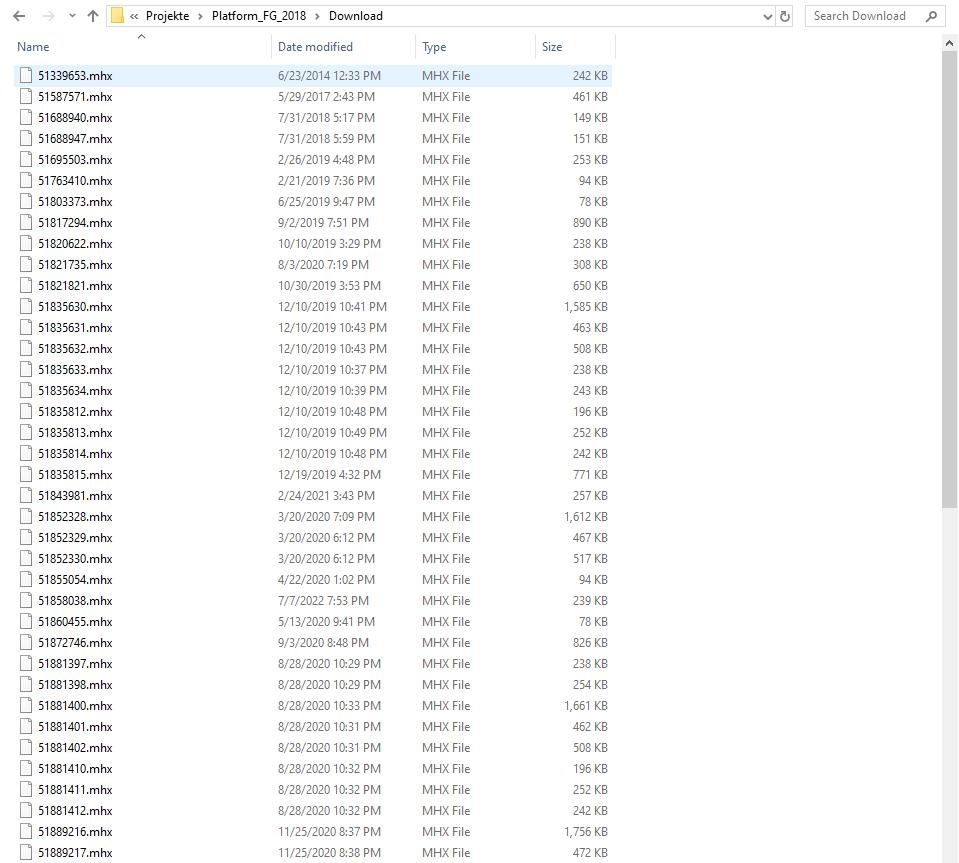Select file name 51881402.mhx

click(75, 747)
